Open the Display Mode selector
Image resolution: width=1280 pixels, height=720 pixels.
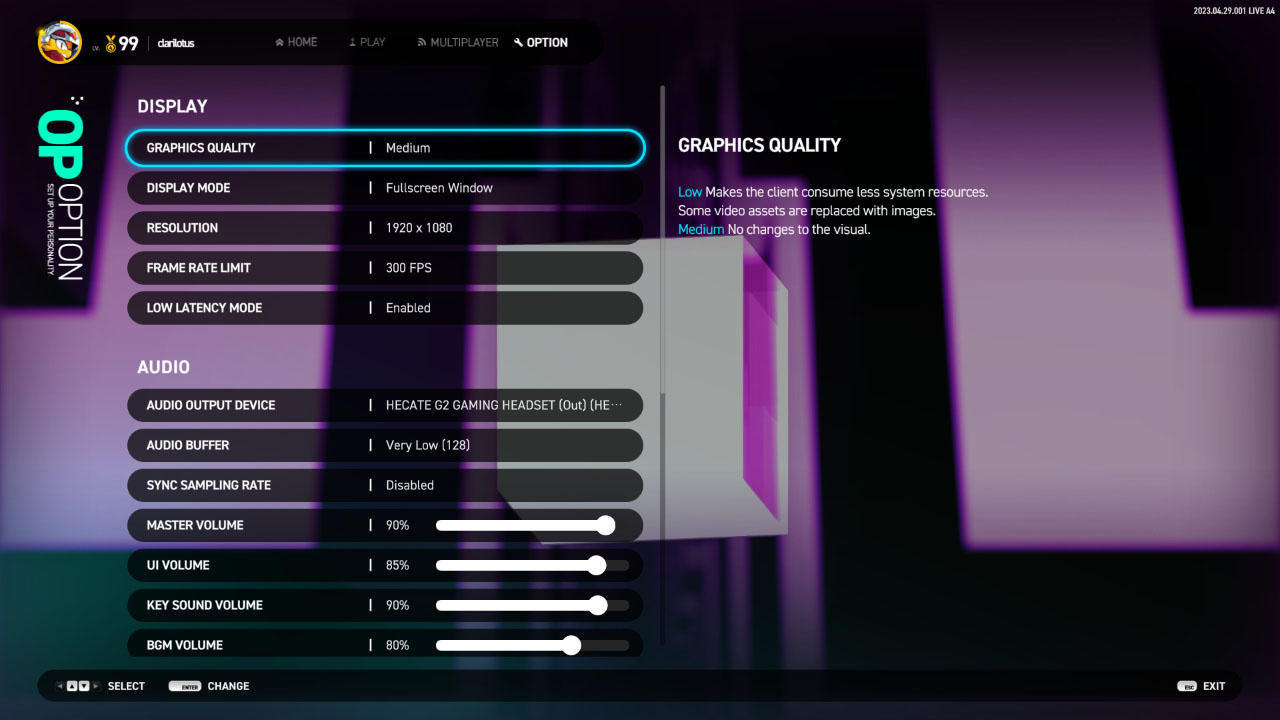tap(385, 188)
